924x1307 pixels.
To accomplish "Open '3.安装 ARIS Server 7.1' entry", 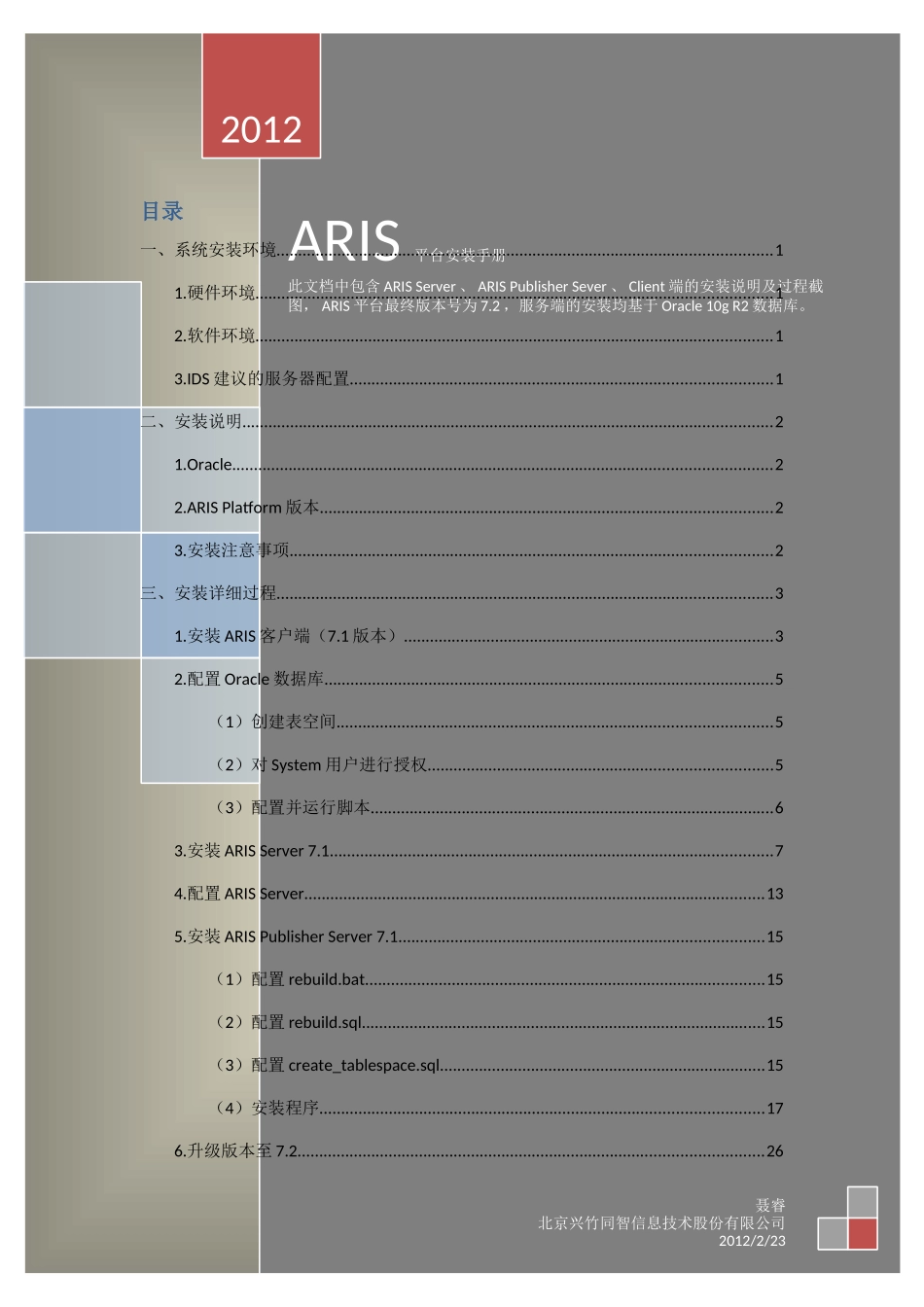I will click(479, 851).
